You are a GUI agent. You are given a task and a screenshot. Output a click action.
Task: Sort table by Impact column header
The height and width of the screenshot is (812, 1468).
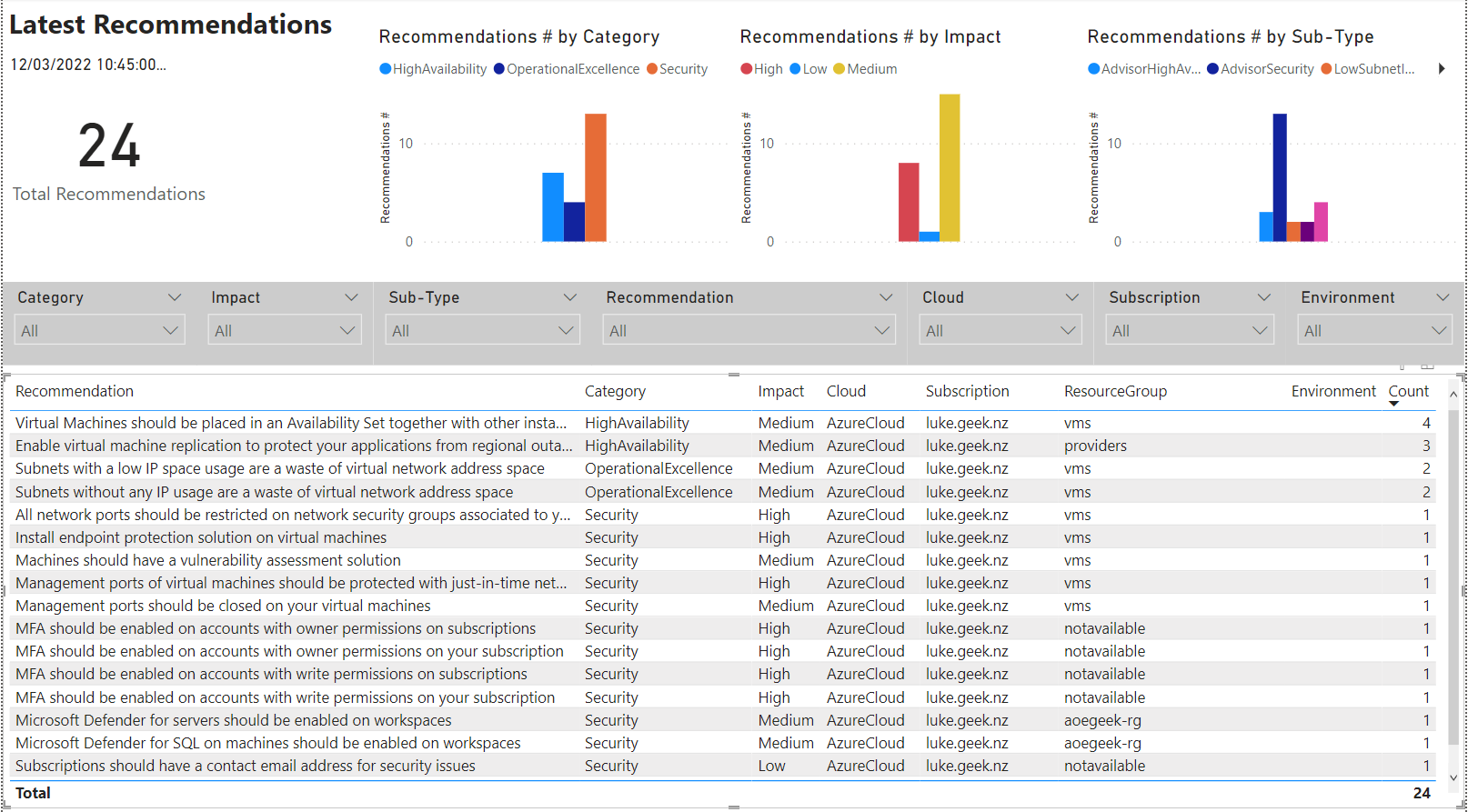781,391
